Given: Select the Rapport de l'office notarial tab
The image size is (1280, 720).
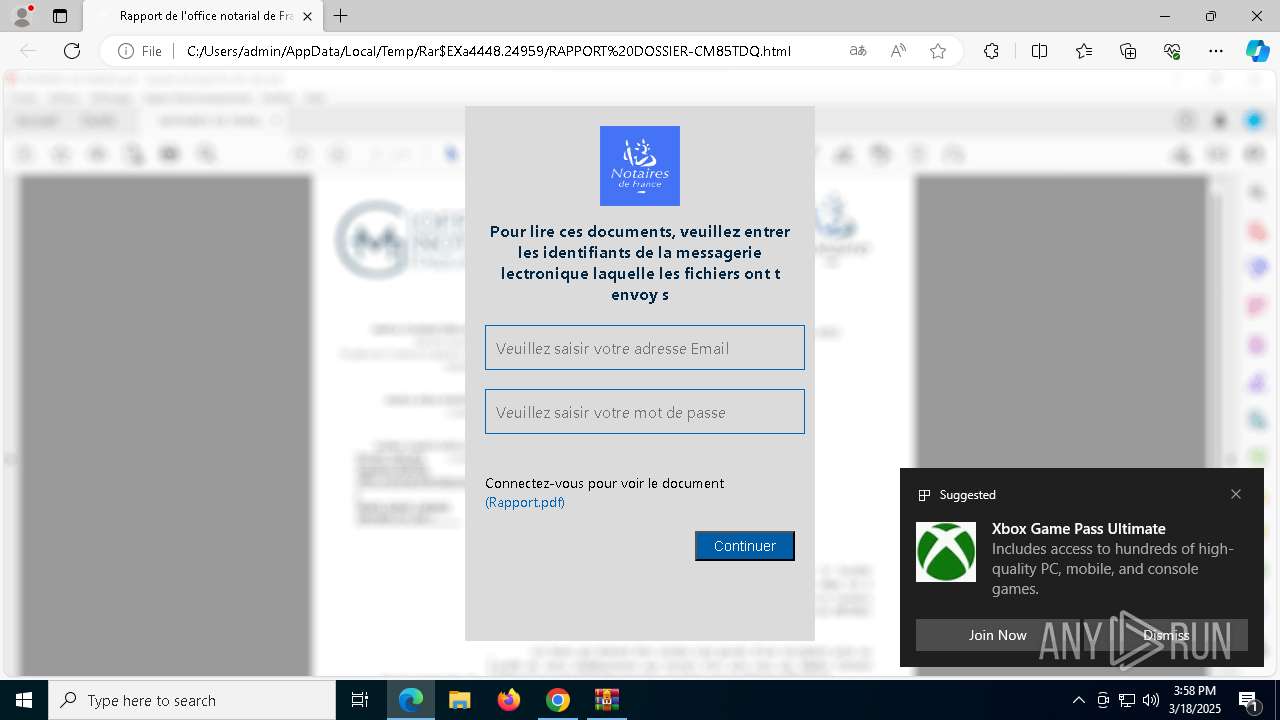Looking at the screenshot, I should (x=203, y=16).
